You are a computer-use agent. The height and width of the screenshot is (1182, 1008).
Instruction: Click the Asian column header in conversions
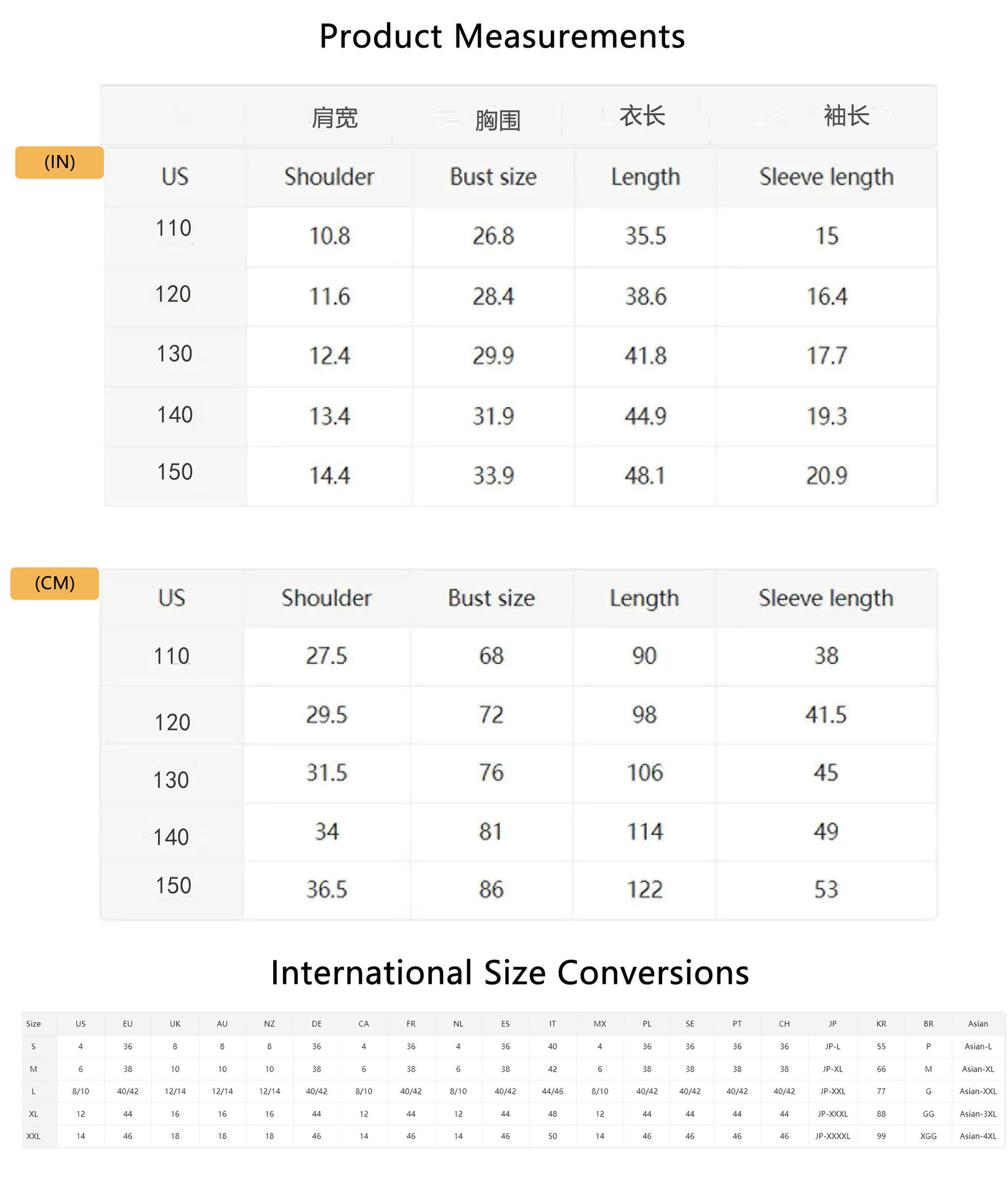click(978, 1024)
